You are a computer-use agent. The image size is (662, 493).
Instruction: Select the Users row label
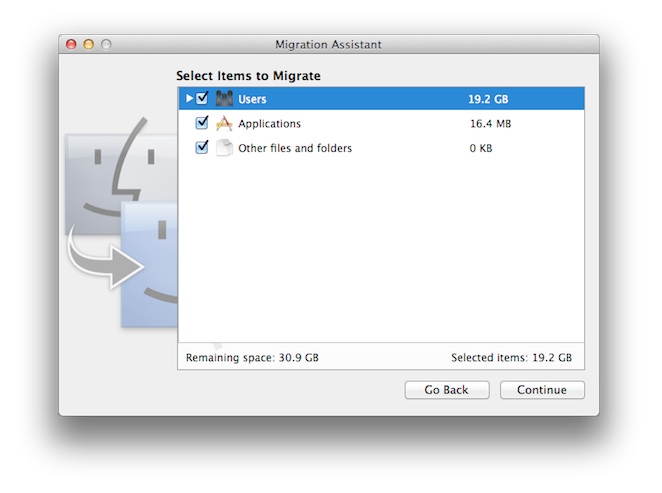(252, 99)
